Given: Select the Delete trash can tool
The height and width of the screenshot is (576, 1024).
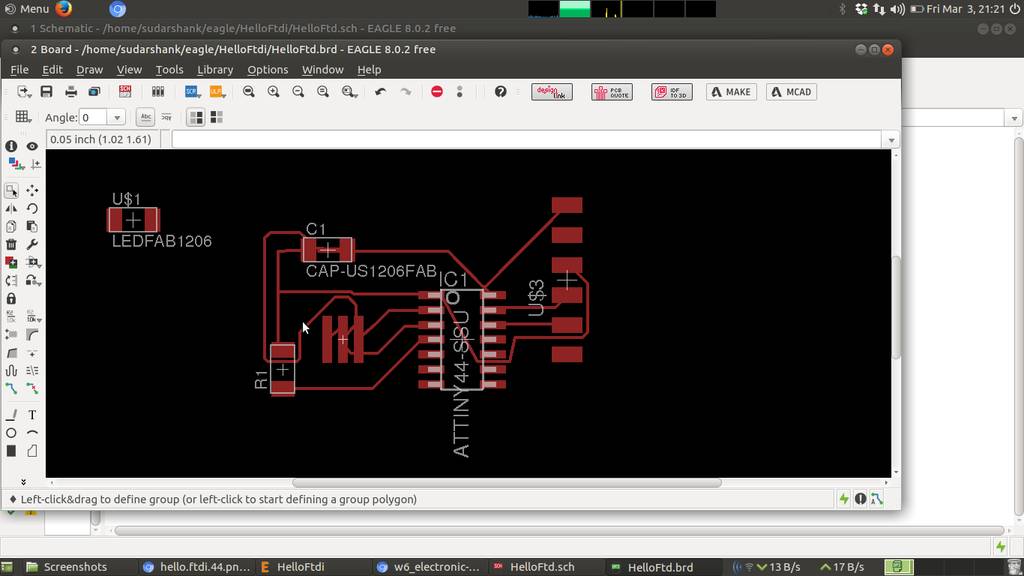Looking at the screenshot, I should click(11, 244).
